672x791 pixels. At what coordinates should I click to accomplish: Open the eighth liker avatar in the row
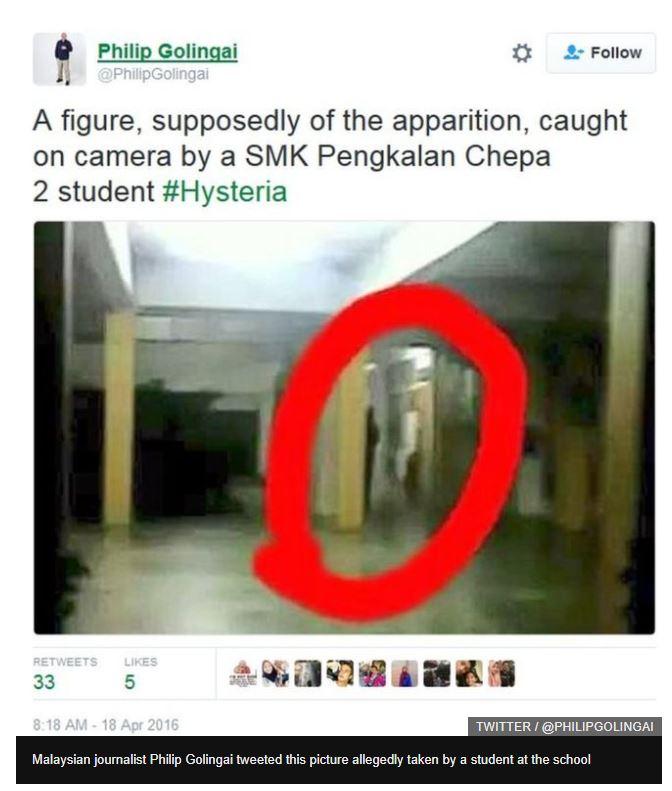click(x=469, y=673)
